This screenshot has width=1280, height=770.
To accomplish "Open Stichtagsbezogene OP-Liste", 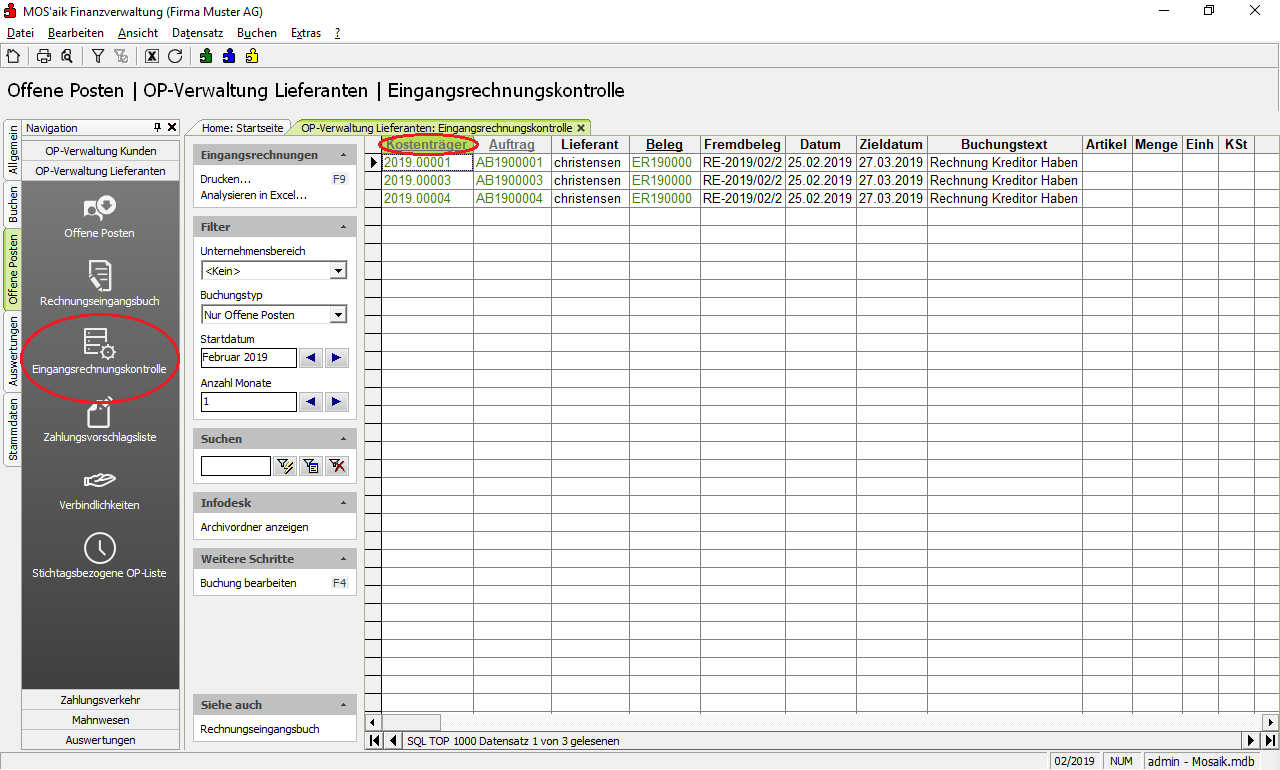I will (x=100, y=556).
